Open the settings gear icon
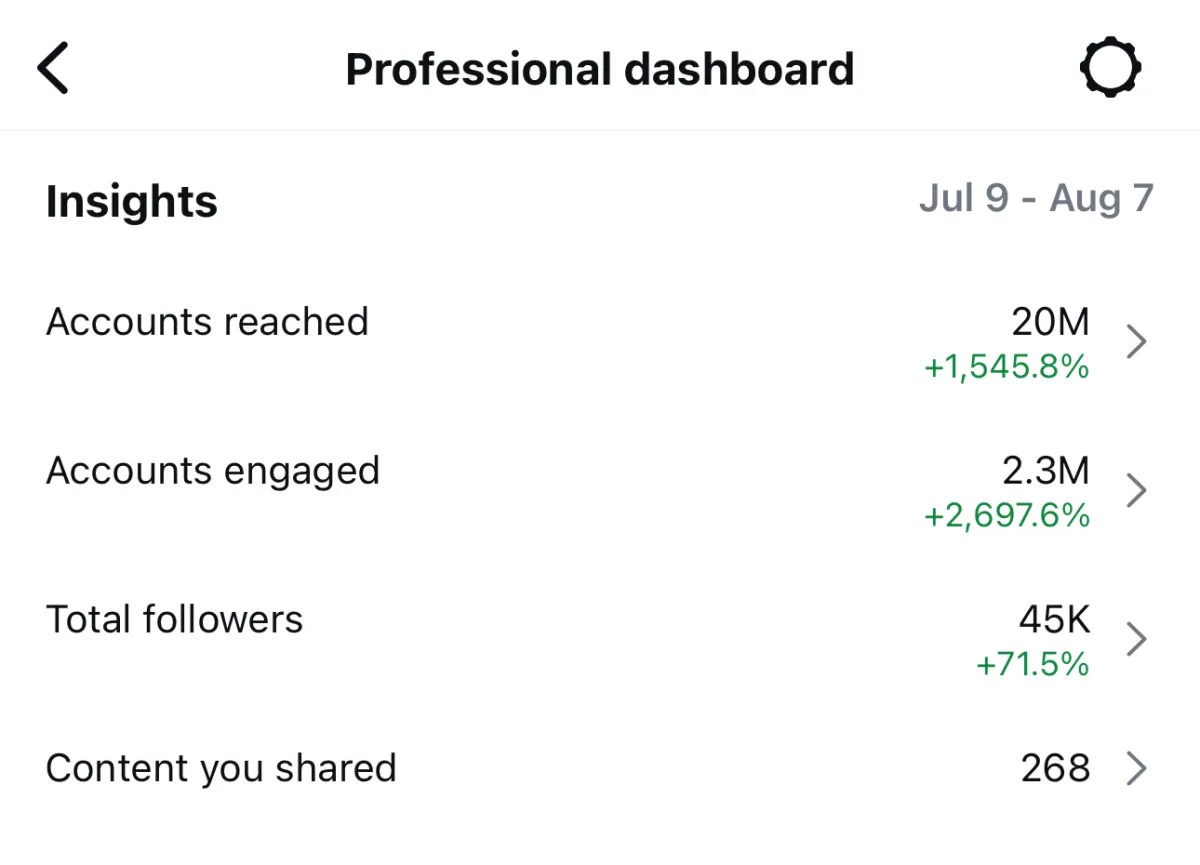Image resolution: width=1200 pixels, height=865 pixels. click(1110, 68)
